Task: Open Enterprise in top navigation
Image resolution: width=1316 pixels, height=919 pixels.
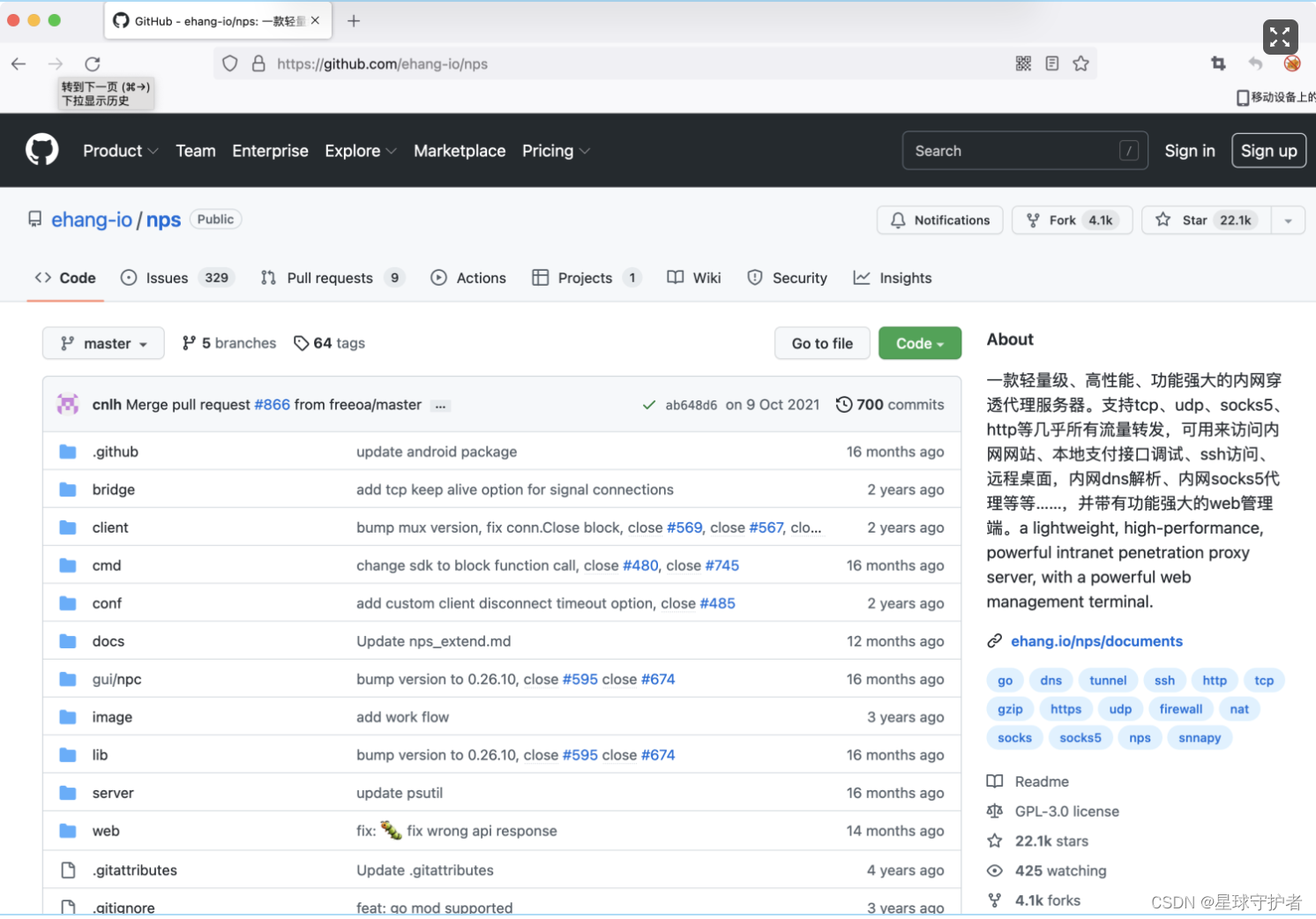Action: click(x=270, y=151)
